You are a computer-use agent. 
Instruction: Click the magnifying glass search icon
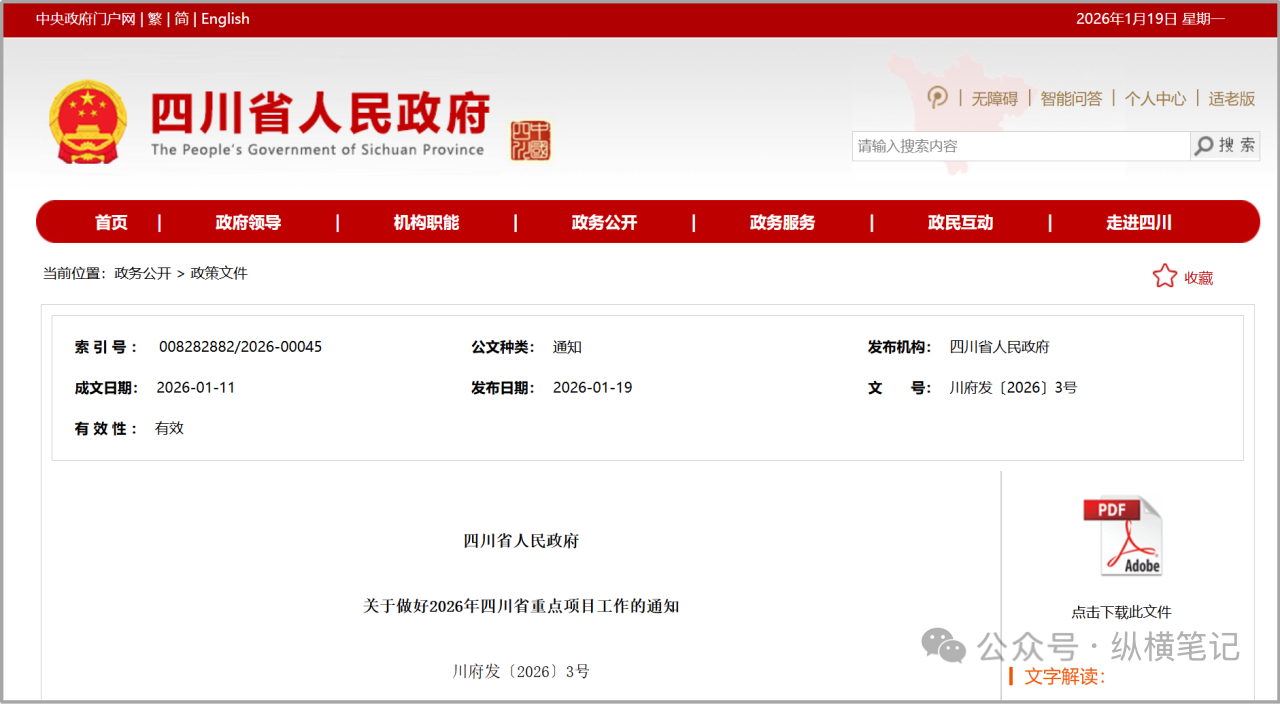[x=1205, y=146]
